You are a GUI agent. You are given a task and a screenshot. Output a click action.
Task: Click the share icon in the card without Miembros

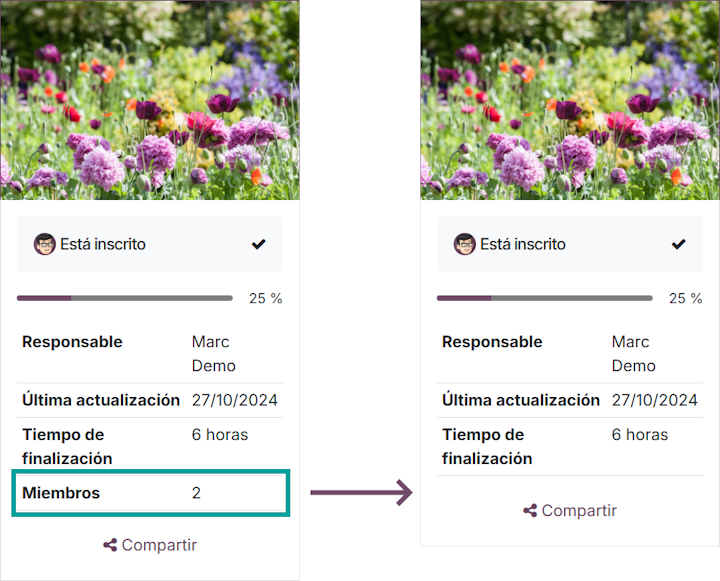click(x=530, y=511)
